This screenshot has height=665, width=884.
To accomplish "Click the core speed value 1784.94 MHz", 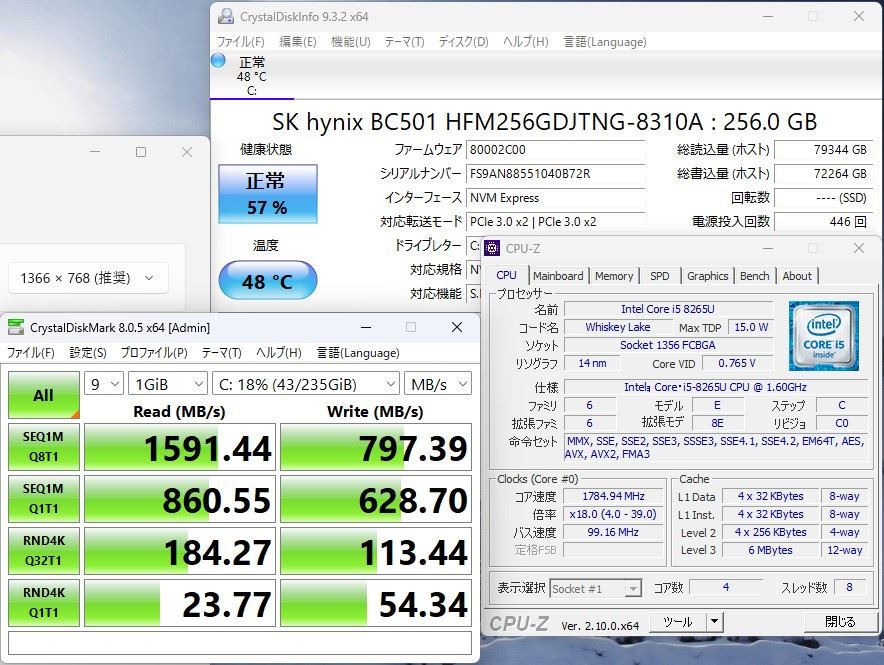I will tap(613, 496).
